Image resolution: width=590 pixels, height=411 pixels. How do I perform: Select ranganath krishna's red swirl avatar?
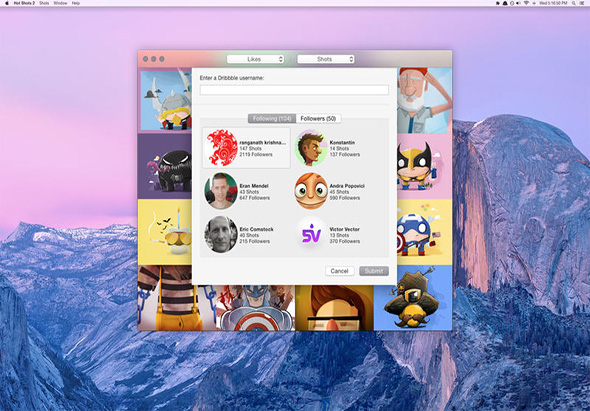pos(222,148)
